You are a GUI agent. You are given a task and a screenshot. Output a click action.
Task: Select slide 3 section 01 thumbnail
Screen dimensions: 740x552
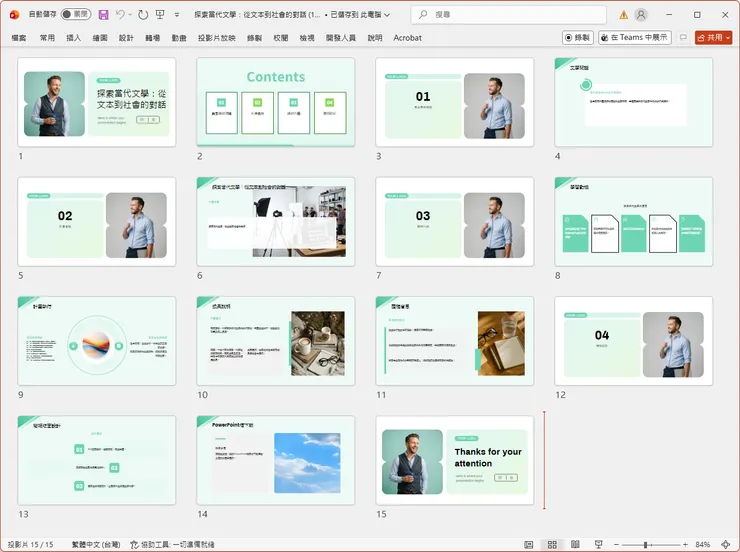(454, 102)
